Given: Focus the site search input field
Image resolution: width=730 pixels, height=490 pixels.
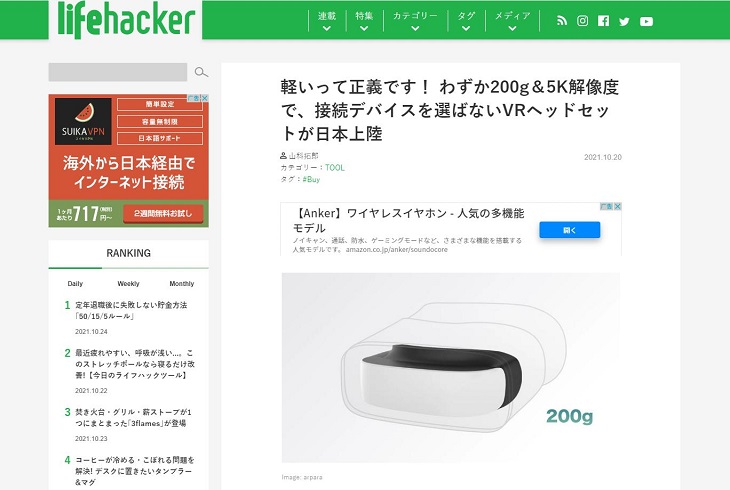Looking at the screenshot, I should pos(118,72).
